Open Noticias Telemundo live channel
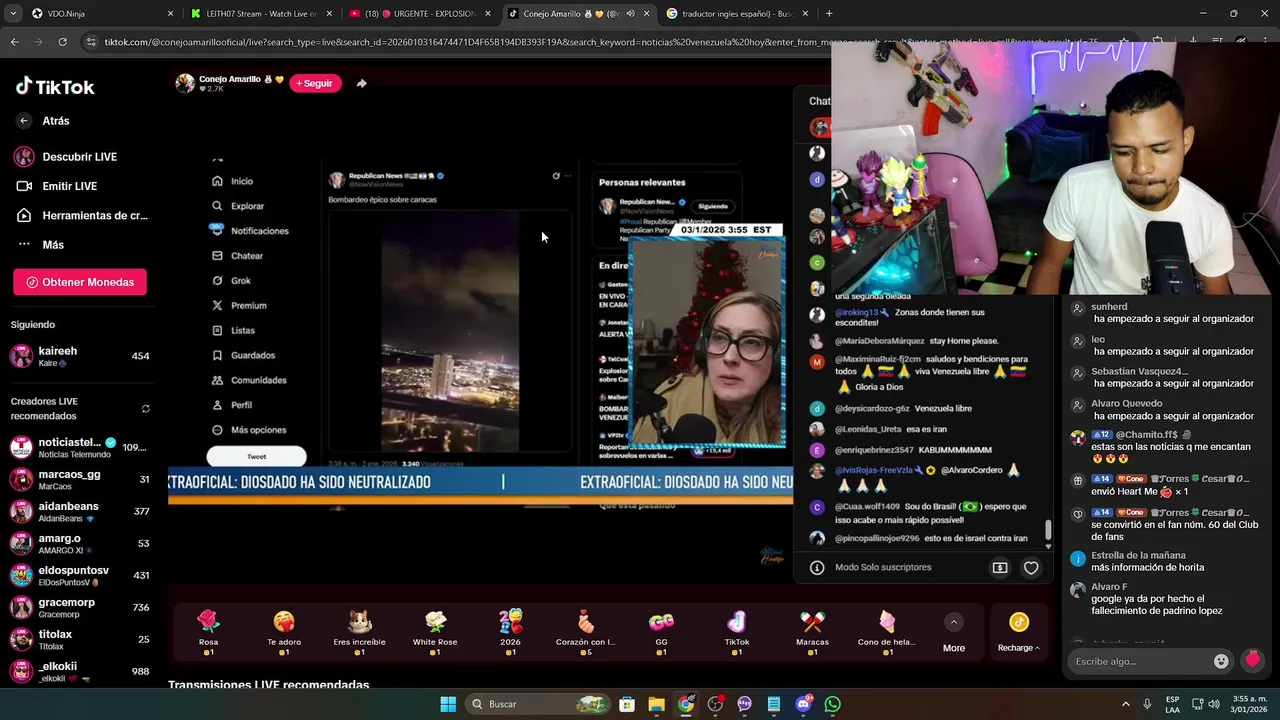Viewport: 1280px width, 720px height. point(80,447)
